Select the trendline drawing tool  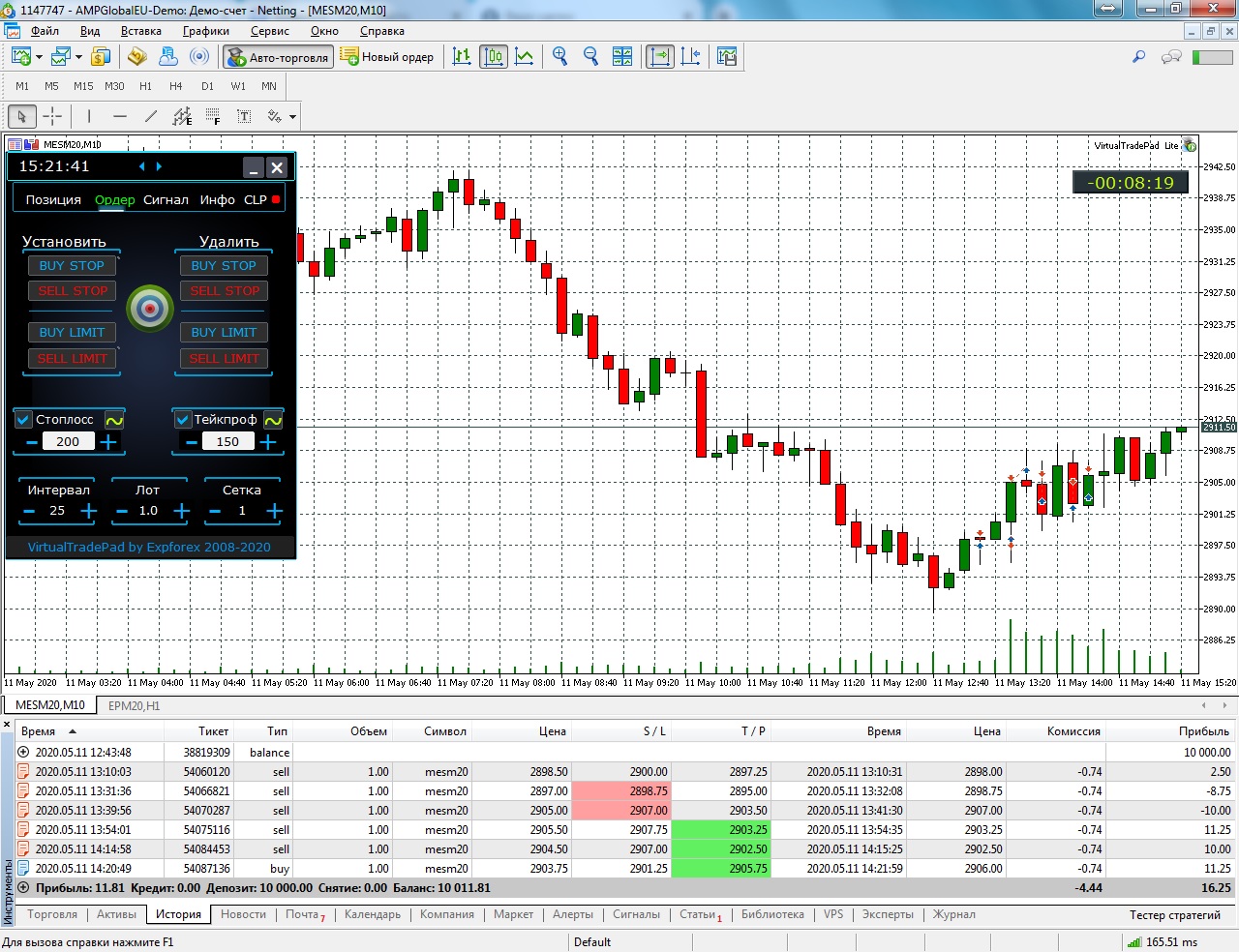[151, 117]
